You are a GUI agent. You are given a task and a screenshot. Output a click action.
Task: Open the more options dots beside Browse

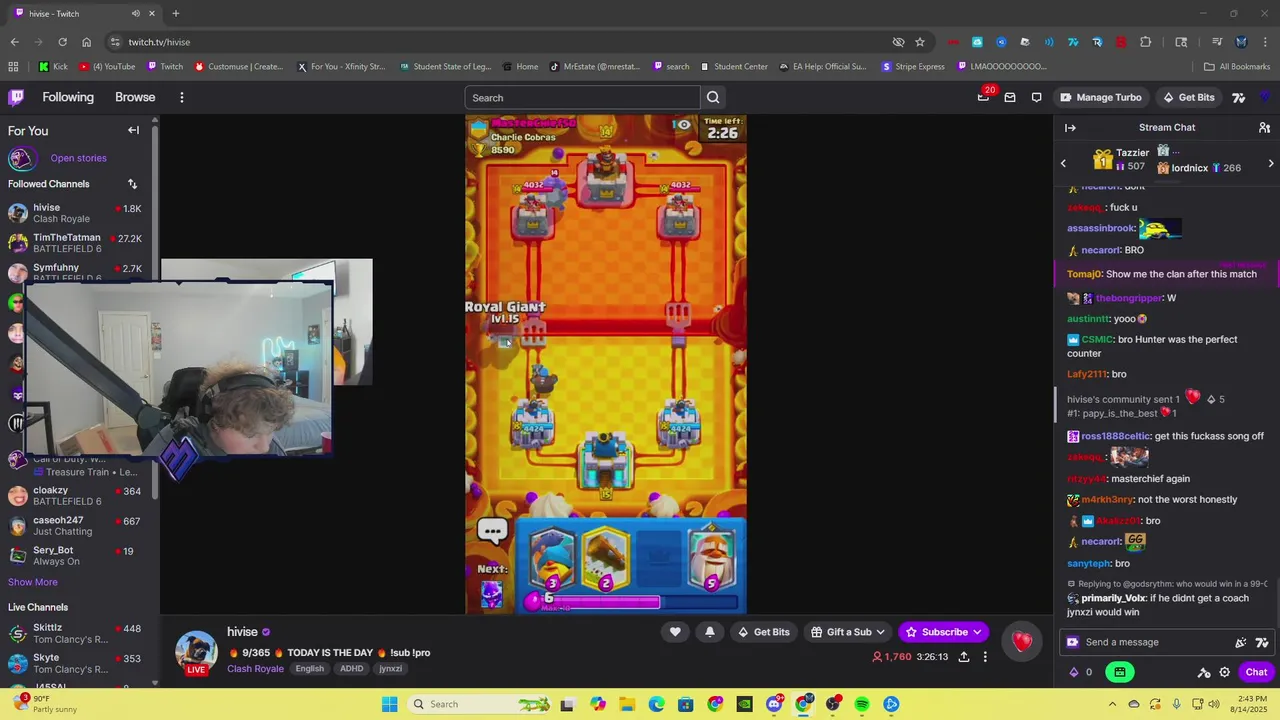click(182, 97)
